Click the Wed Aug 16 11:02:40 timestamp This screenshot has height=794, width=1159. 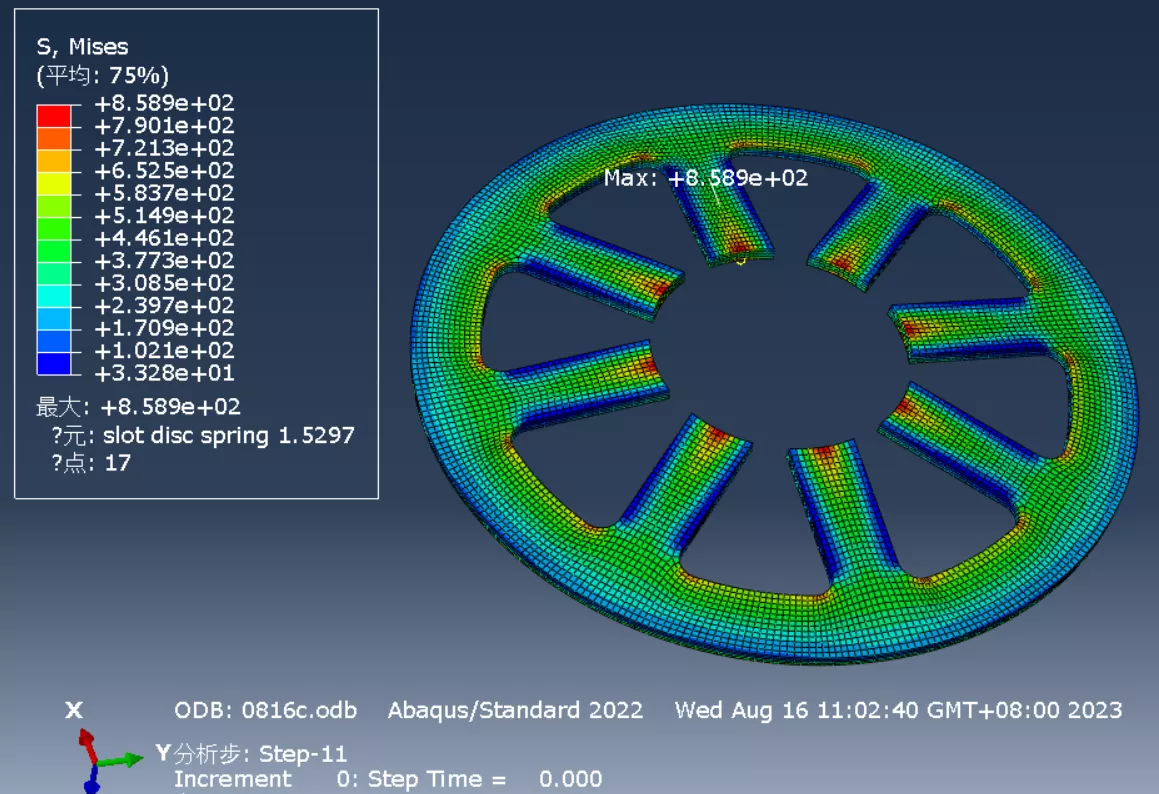pyautogui.click(x=899, y=710)
